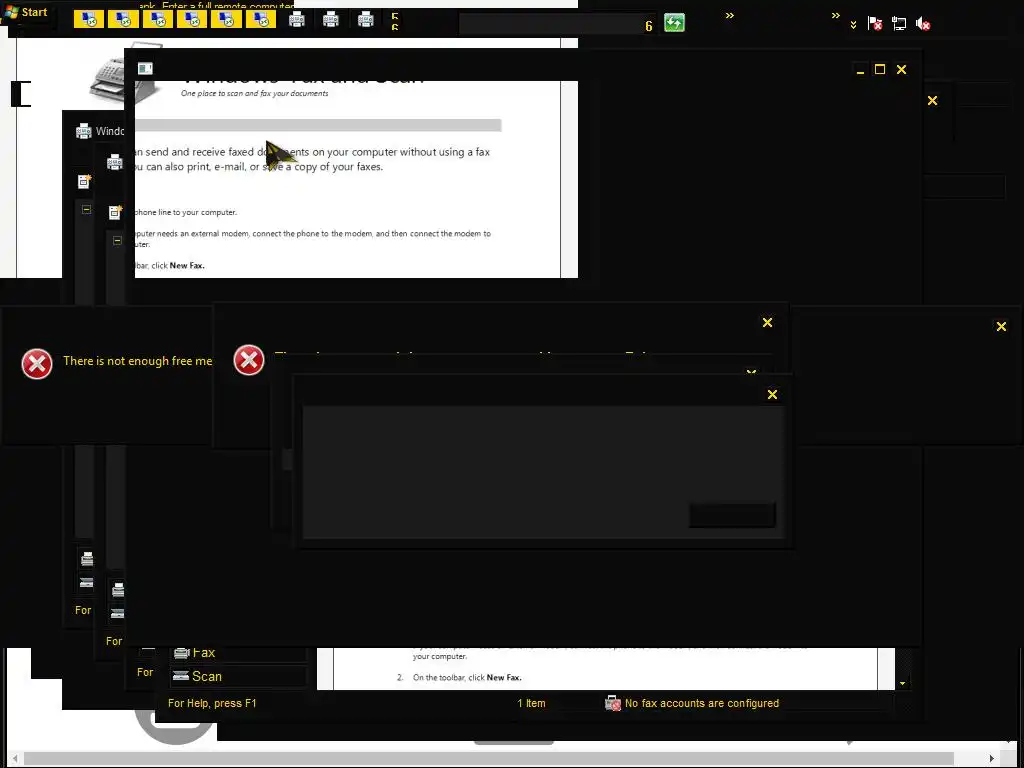Click the green refresh arrows taskbar icon
Screen dimensions: 1024x768
pyautogui.click(x=674, y=23)
